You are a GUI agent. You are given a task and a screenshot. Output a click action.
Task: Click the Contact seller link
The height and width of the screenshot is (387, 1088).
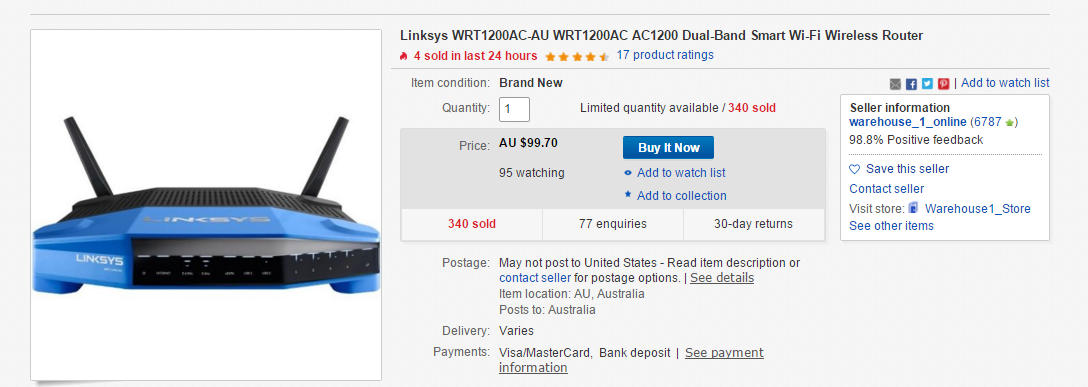pos(887,189)
